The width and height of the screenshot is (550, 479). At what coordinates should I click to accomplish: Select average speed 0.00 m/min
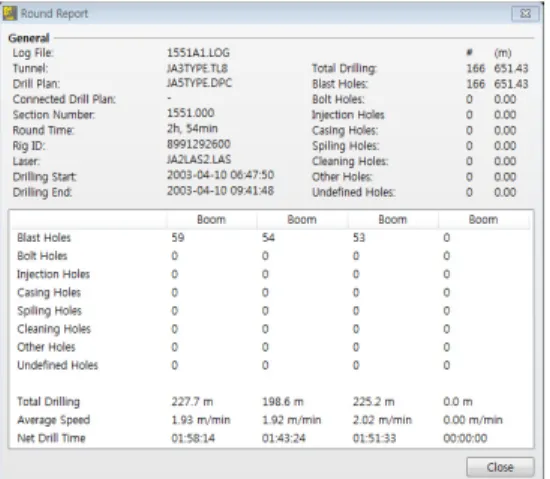pyautogui.click(x=473, y=420)
